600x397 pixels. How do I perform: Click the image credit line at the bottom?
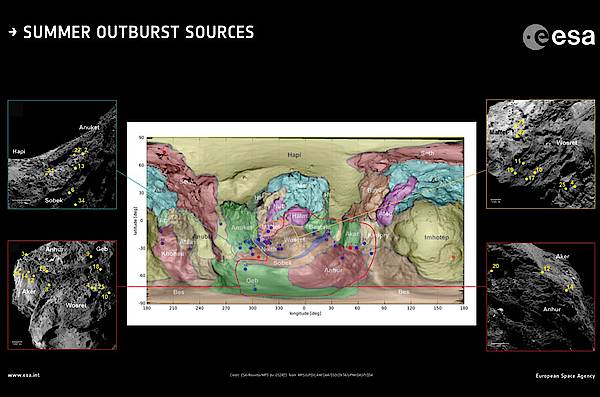pos(301,375)
